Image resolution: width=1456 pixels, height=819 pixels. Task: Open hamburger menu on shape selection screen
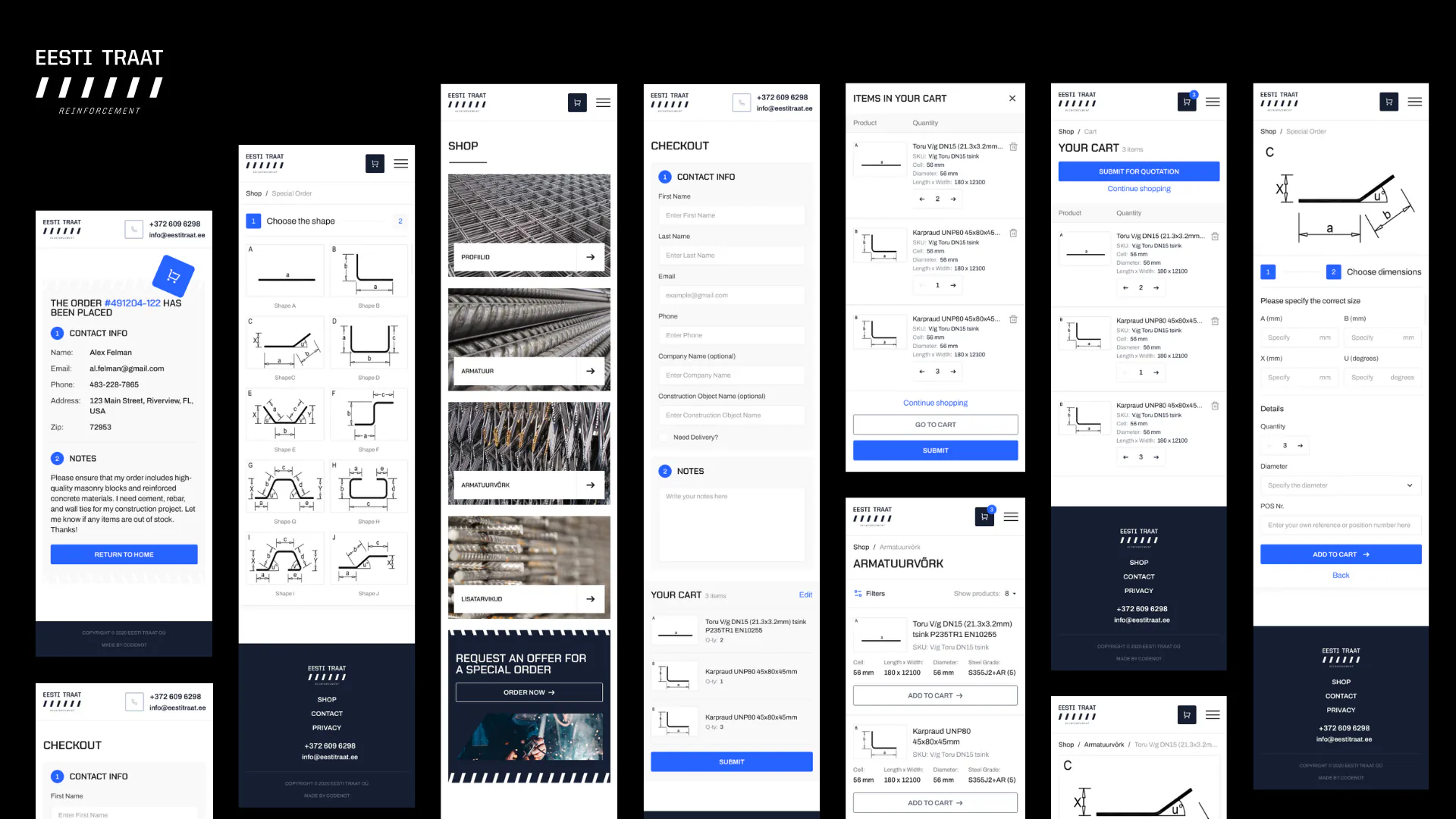(x=401, y=164)
